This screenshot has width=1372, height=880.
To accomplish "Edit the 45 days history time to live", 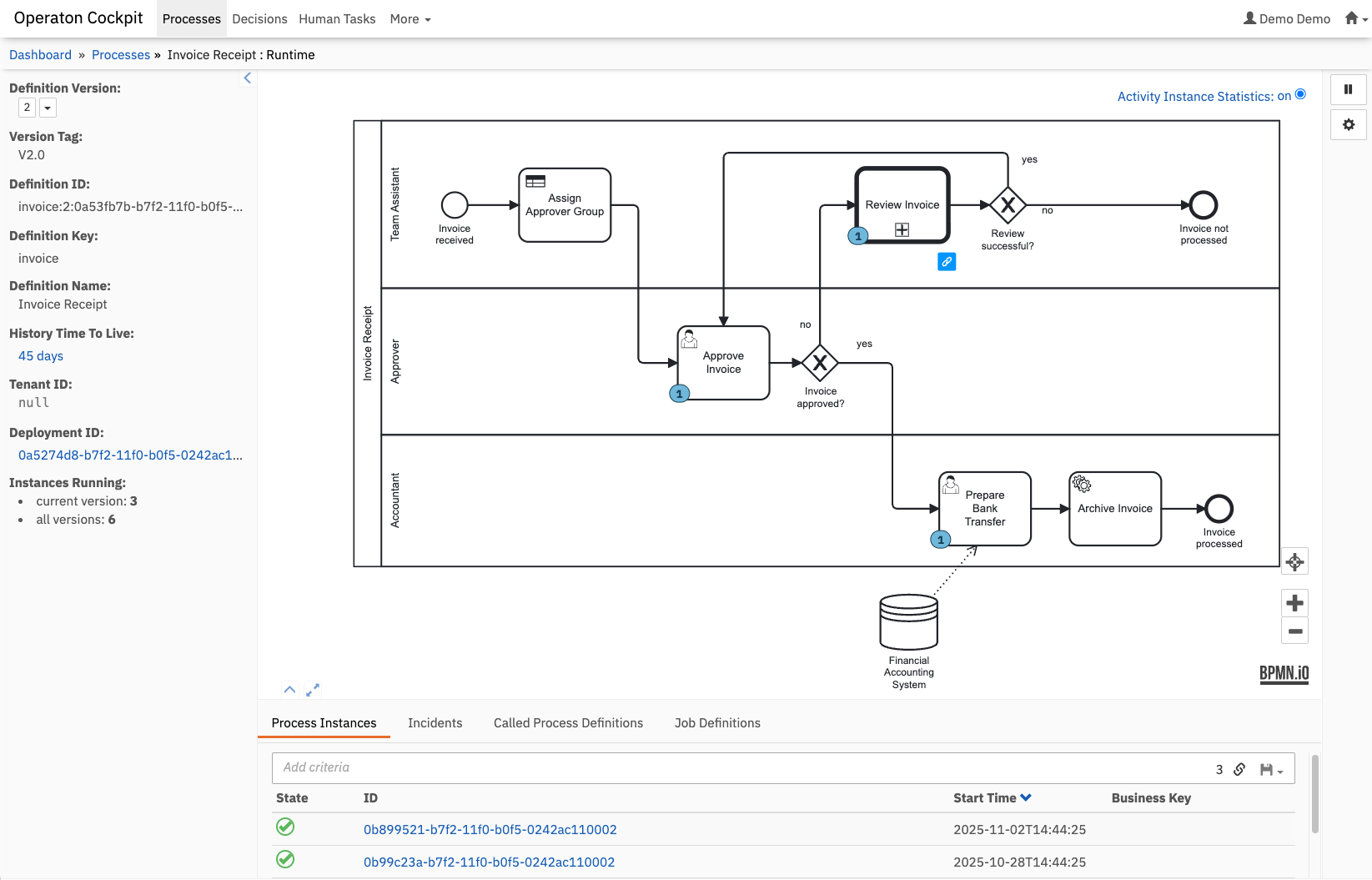I will coord(41,356).
